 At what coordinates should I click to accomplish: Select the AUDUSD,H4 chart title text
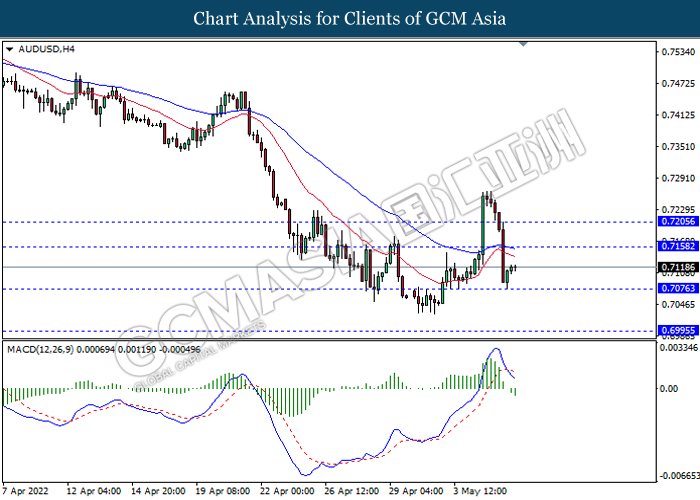46,49
